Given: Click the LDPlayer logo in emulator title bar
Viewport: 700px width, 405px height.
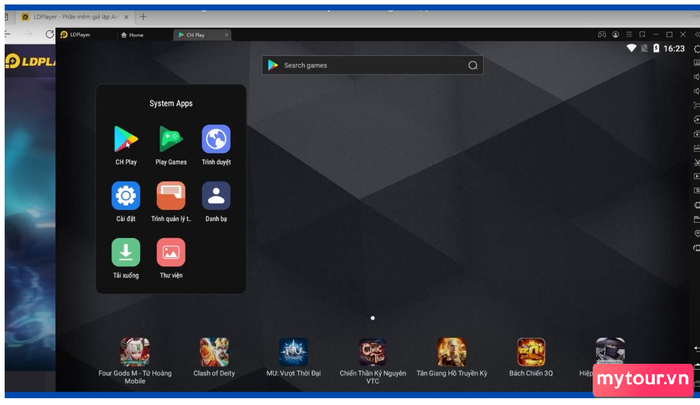Looking at the screenshot, I should point(64,34).
